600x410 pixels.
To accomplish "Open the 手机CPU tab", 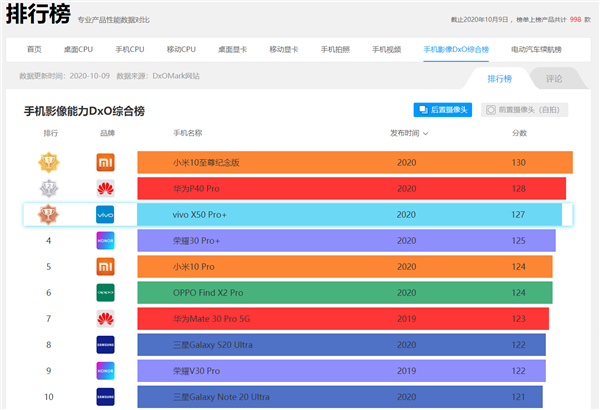I will 130,49.
